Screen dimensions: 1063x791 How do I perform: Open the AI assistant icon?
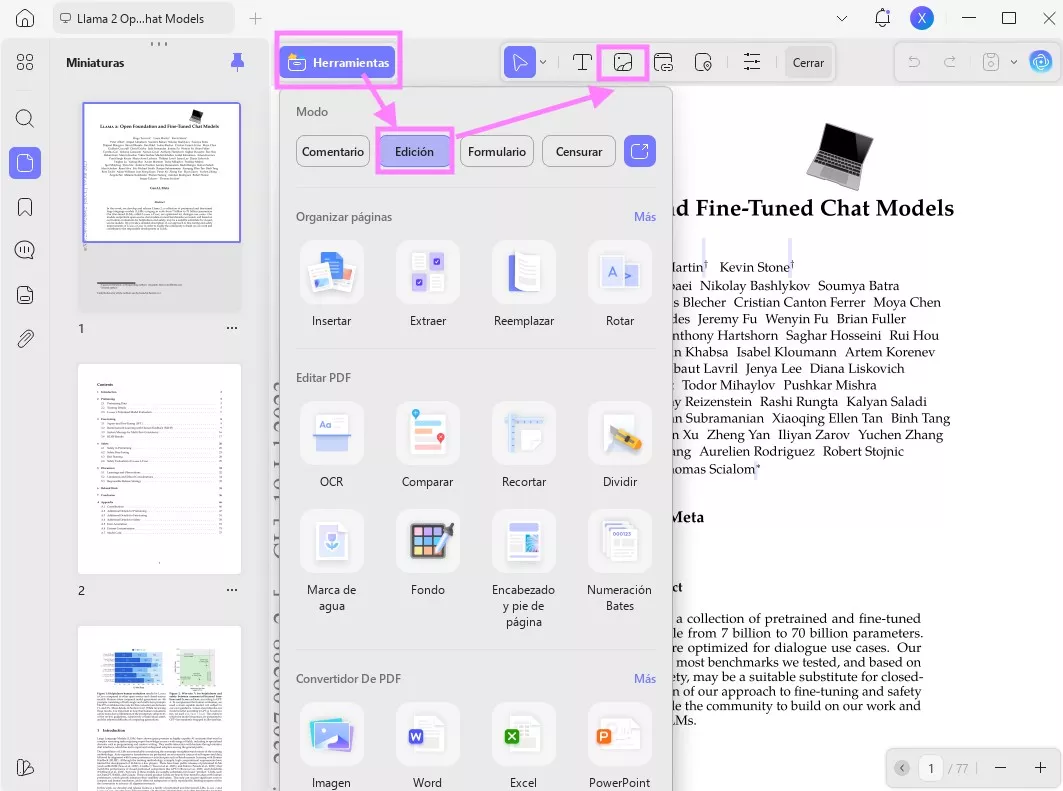coord(1040,62)
